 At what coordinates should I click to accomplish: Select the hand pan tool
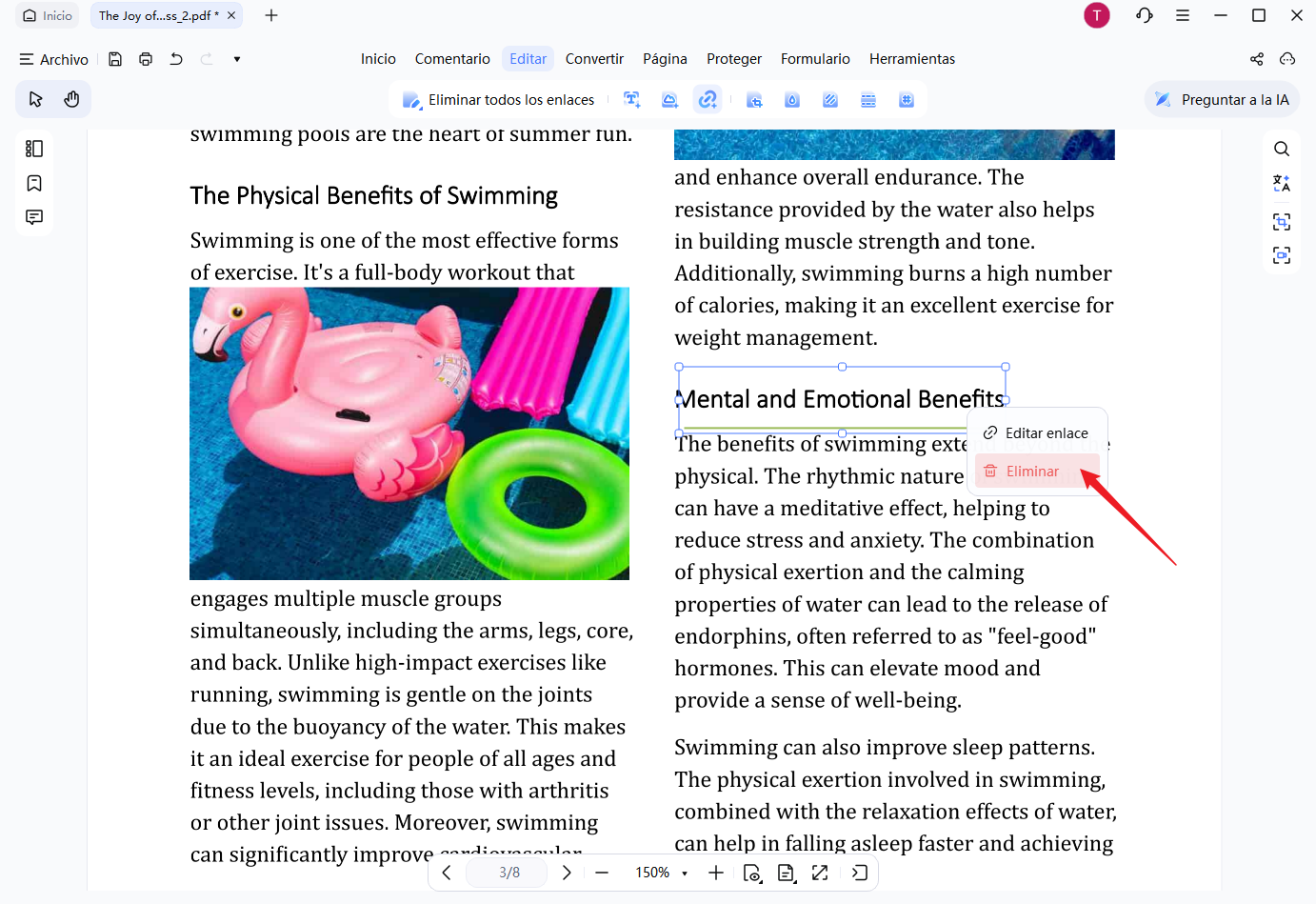click(71, 99)
